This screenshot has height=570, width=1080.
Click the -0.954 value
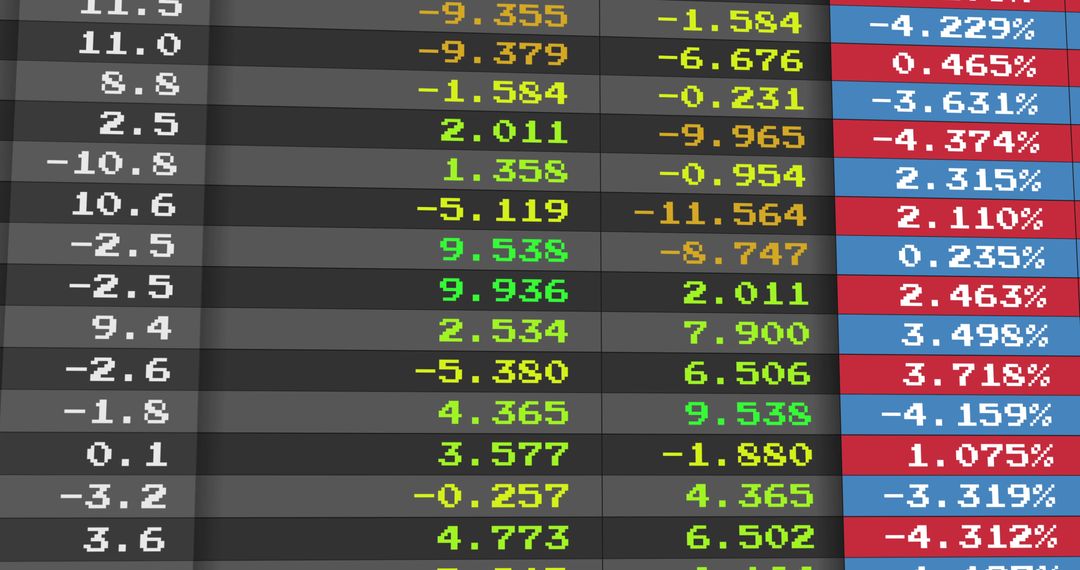732,176
